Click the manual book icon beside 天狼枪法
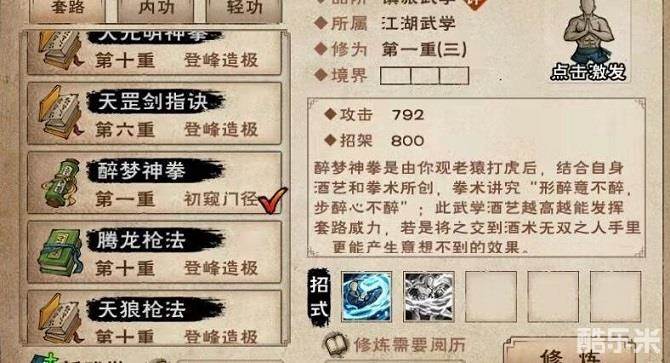This screenshot has width=670, height=363. point(59,318)
